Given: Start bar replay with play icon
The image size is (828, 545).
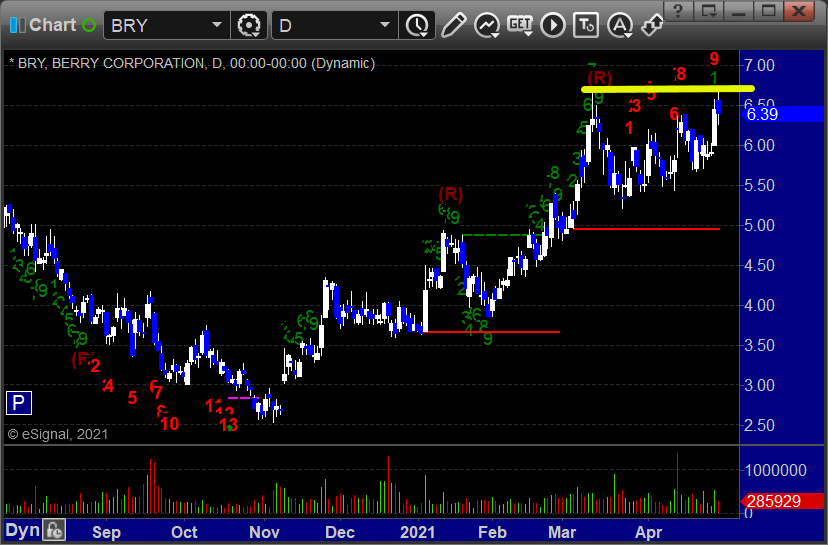Looking at the screenshot, I should (553, 25).
